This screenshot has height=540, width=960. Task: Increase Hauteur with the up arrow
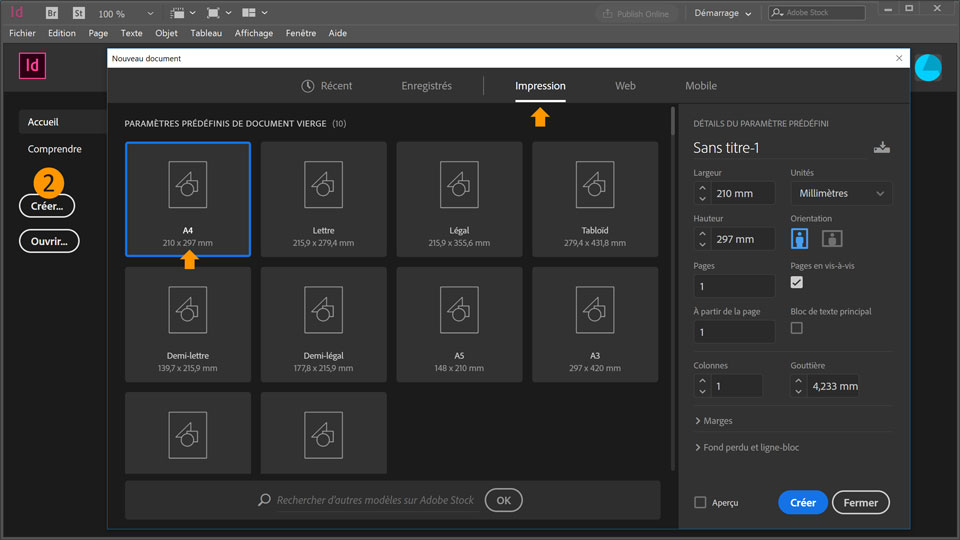[x=702, y=234]
